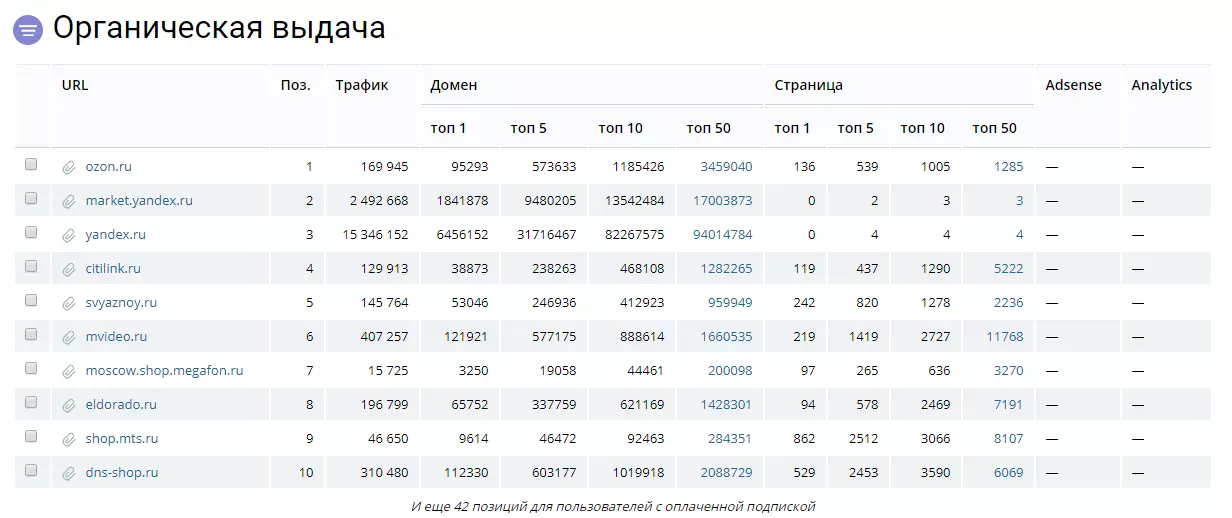This screenshot has width=1232, height=518.
Task: Tick the checkbox for ozon.ru row
Action: (x=31, y=165)
